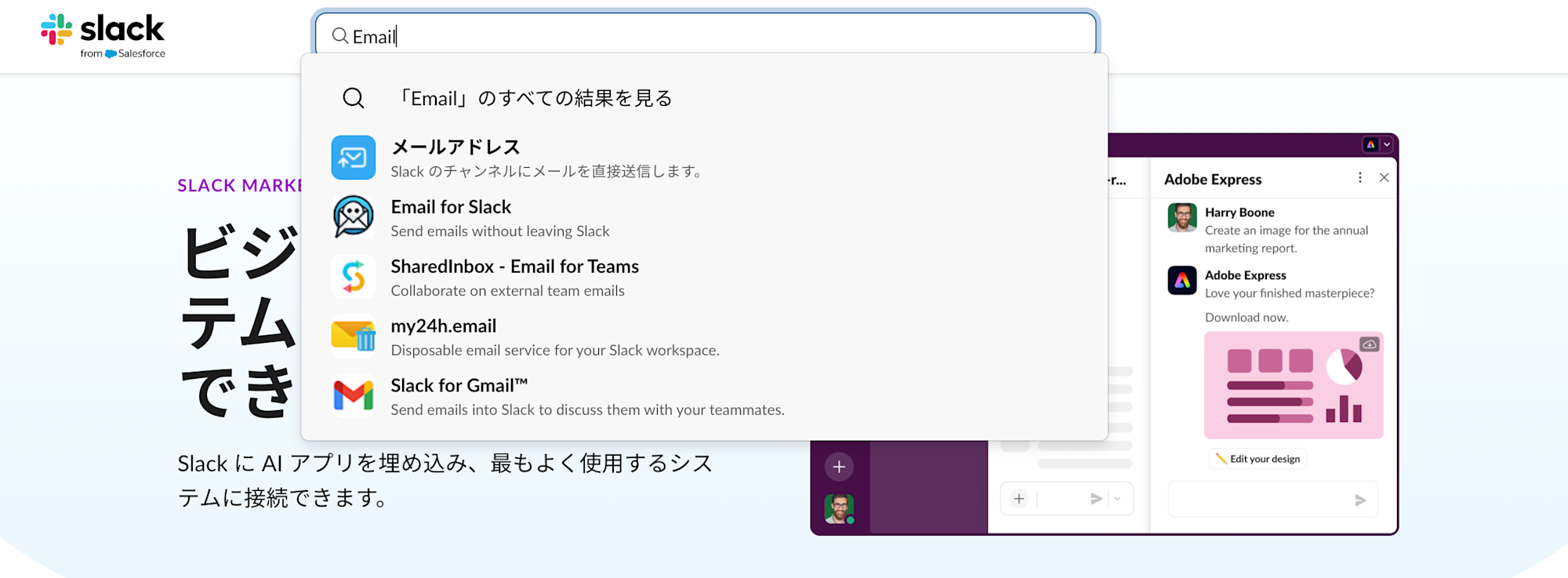
Task: Open the send options dropdown chevron
Action: (x=1118, y=499)
